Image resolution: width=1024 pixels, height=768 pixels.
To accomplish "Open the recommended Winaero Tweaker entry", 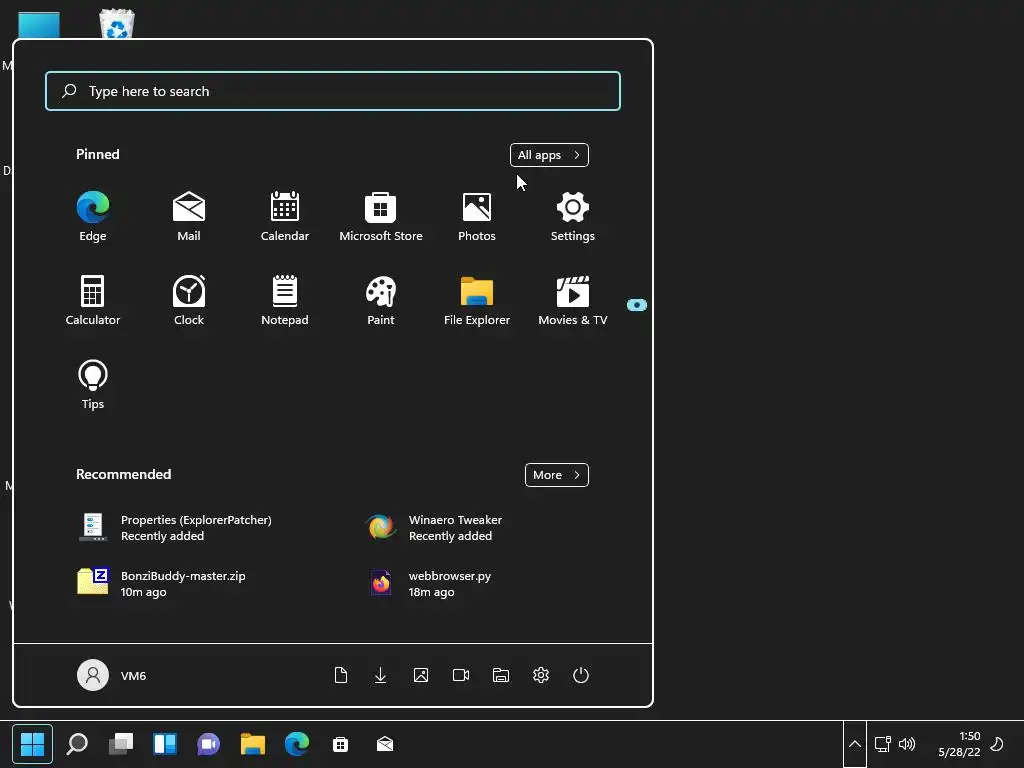I will click(436, 528).
